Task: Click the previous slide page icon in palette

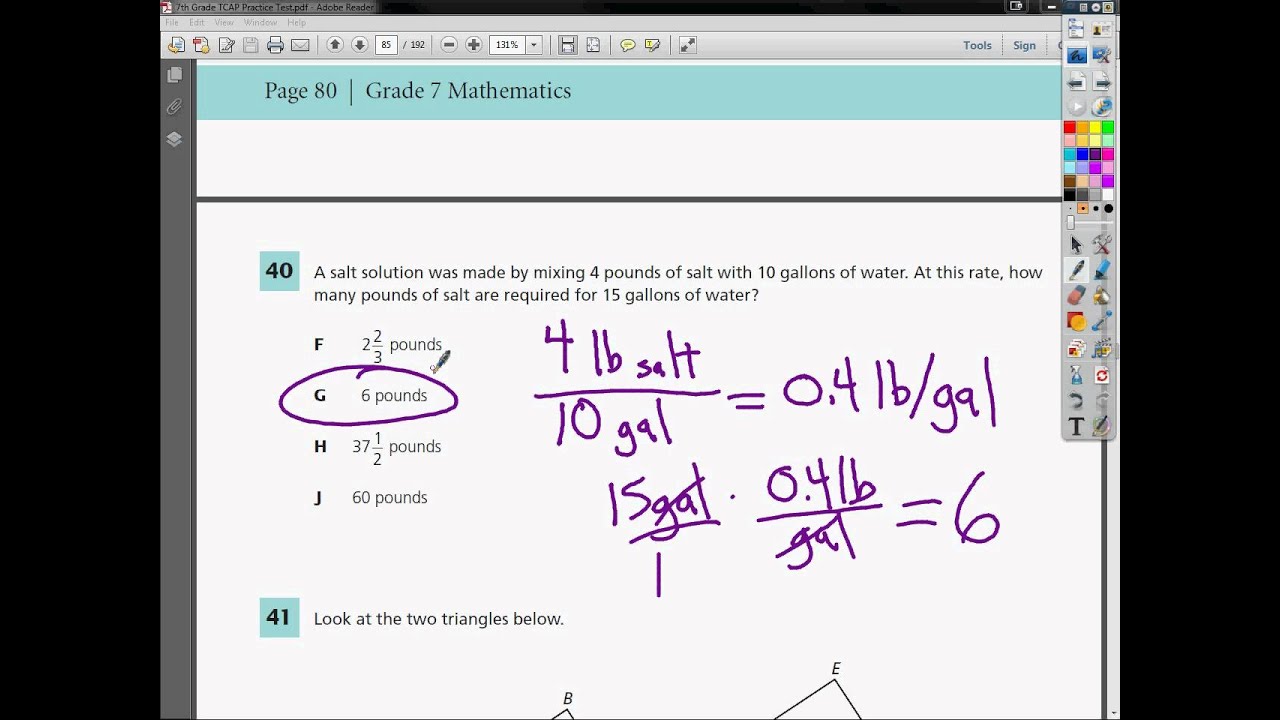Action: [x=1076, y=81]
